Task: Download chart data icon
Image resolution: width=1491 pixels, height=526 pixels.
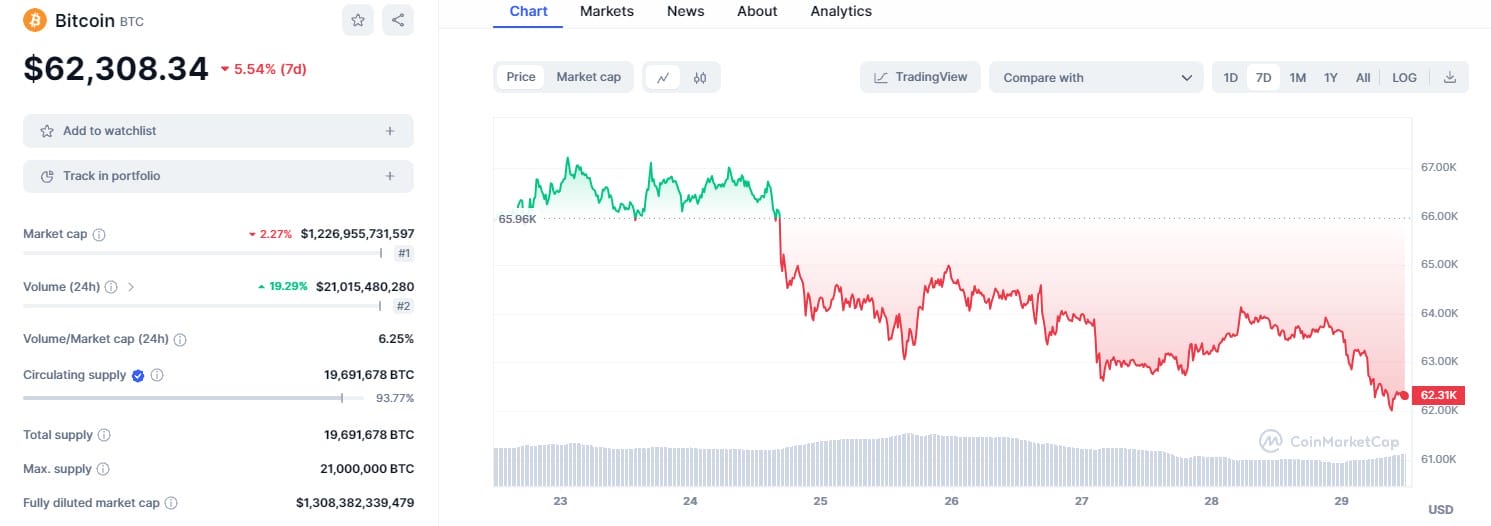Action: tap(1450, 78)
